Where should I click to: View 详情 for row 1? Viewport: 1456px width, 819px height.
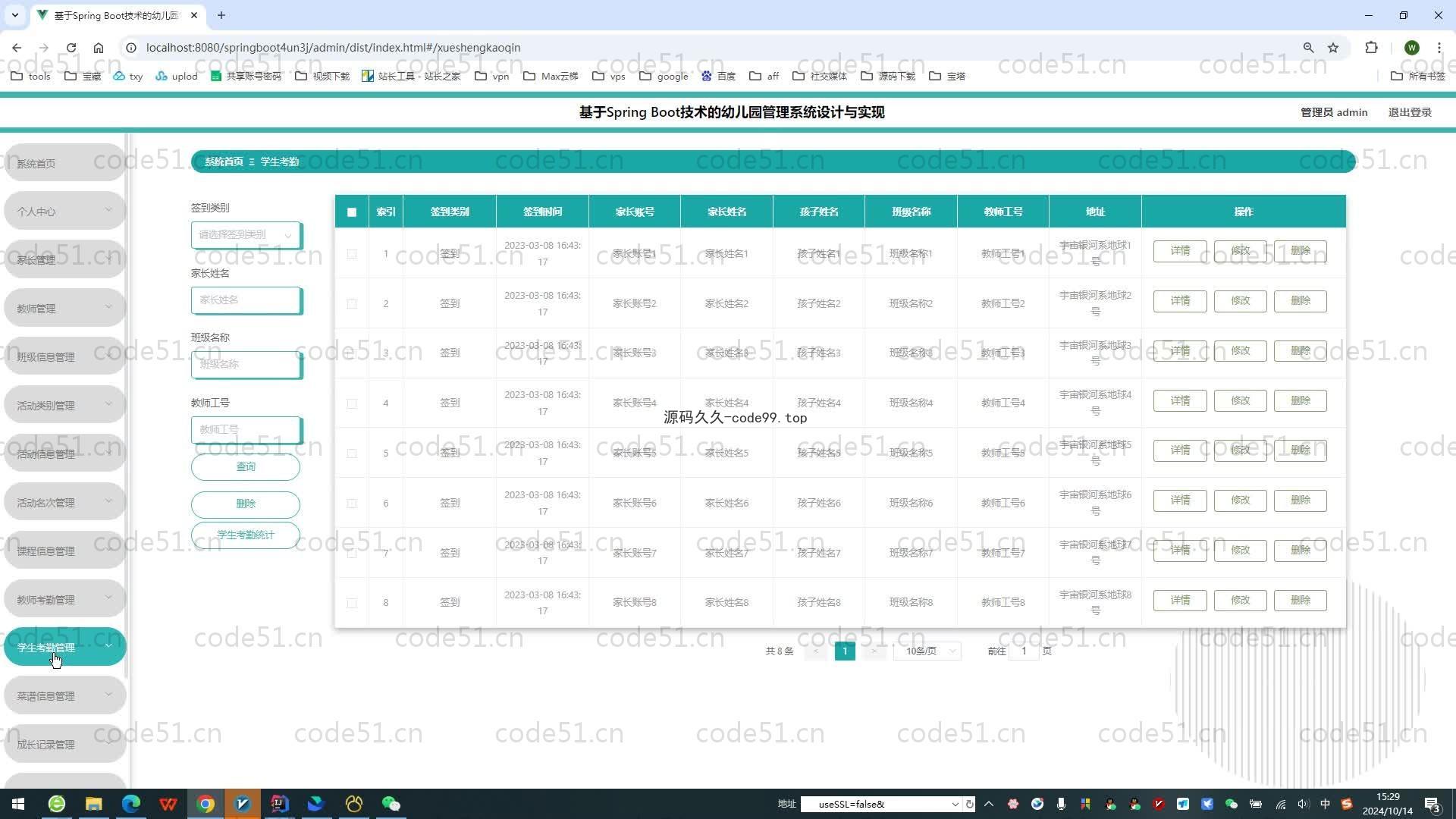pos(1180,251)
